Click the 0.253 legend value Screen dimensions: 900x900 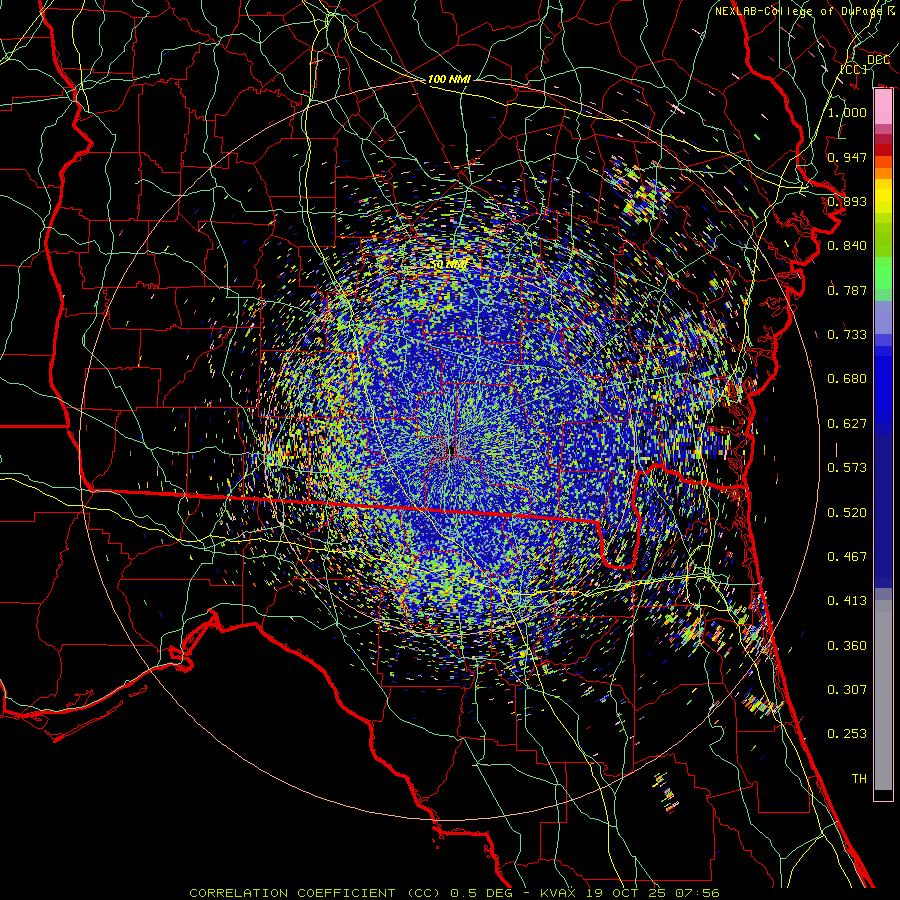click(847, 734)
